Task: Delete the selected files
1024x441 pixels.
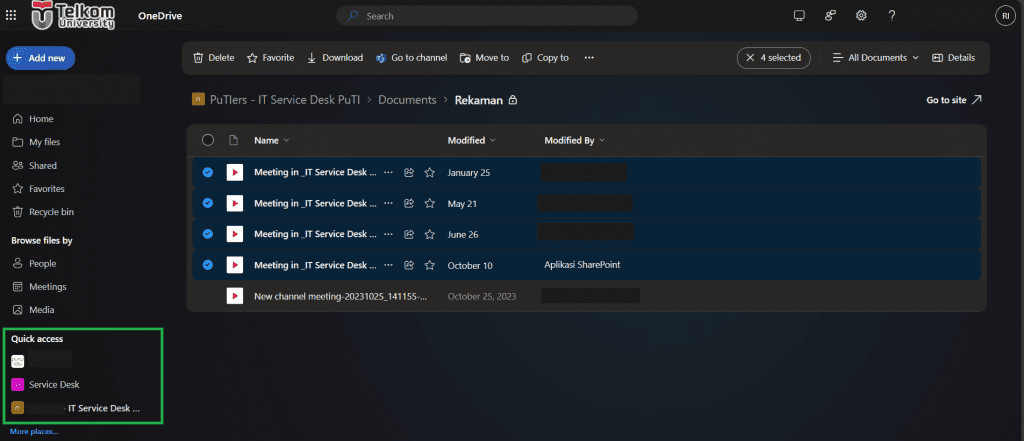Action: pos(214,57)
